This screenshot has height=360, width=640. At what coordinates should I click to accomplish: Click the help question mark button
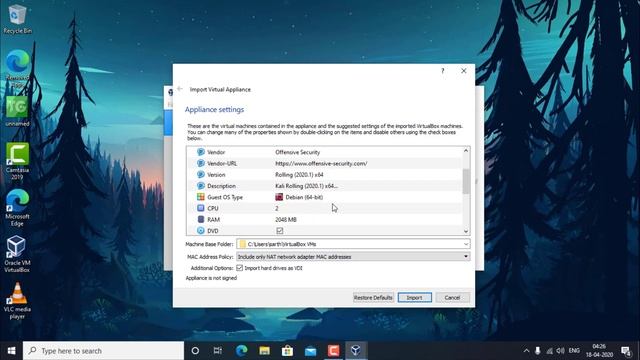(x=442, y=71)
